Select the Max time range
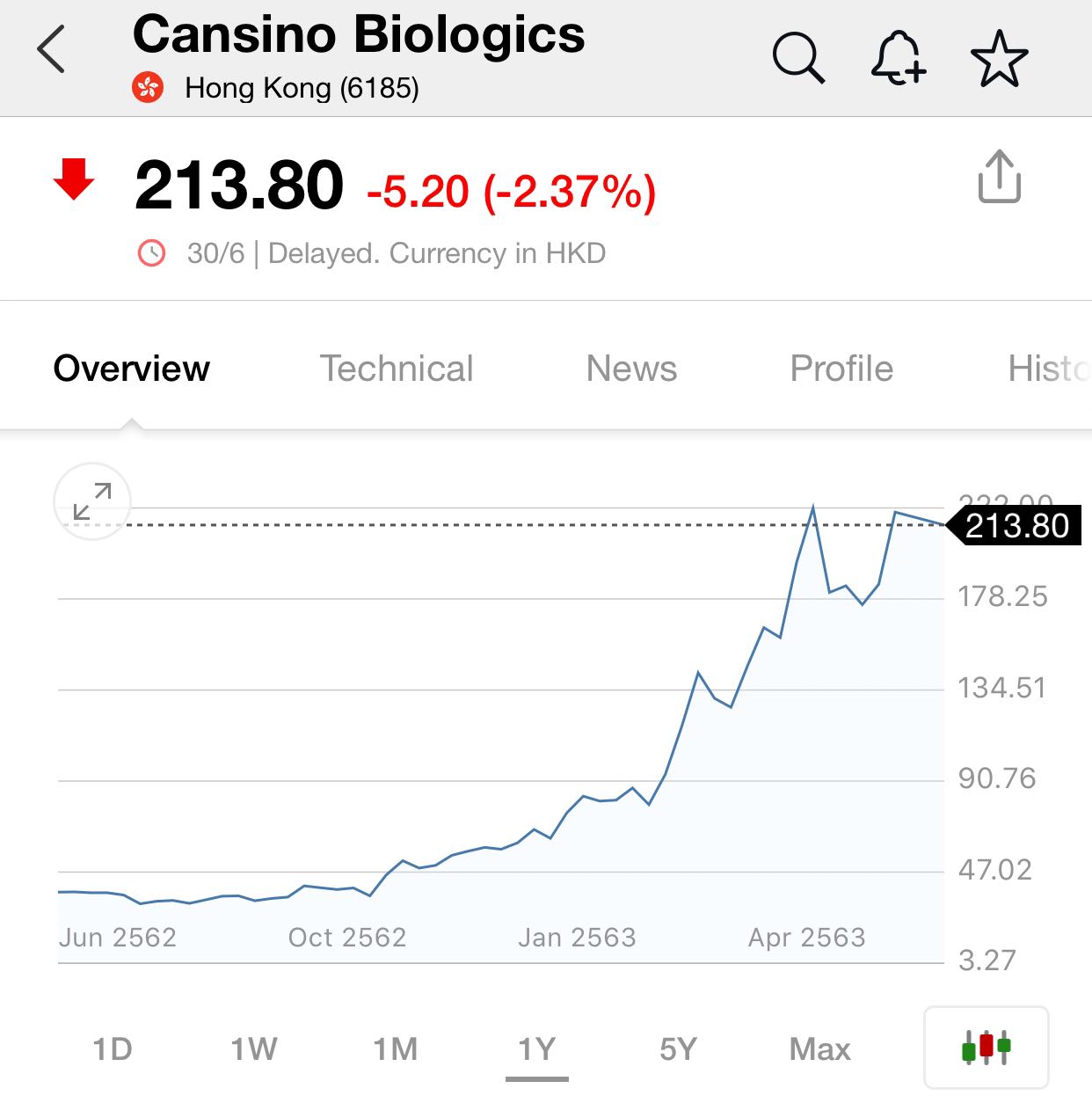 click(819, 1048)
